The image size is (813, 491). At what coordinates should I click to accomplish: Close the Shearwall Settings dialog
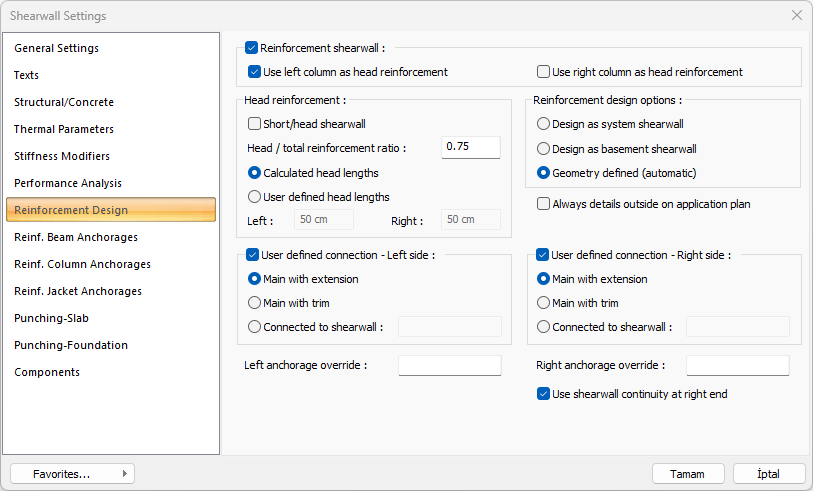click(796, 16)
